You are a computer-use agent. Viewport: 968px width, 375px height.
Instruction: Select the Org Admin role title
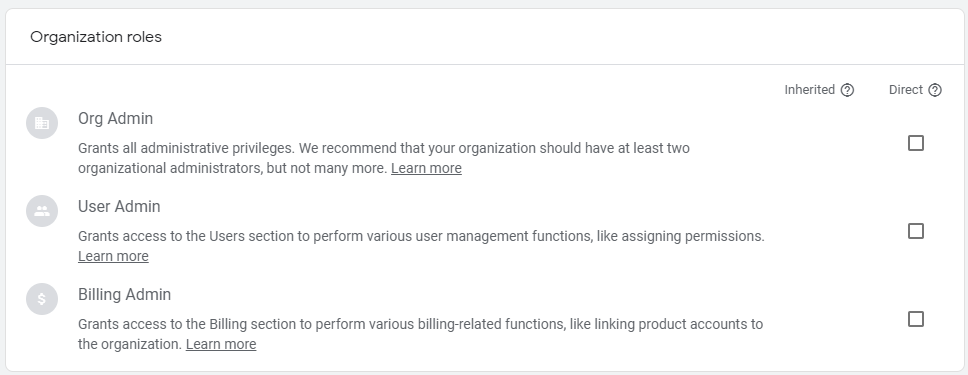115,119
